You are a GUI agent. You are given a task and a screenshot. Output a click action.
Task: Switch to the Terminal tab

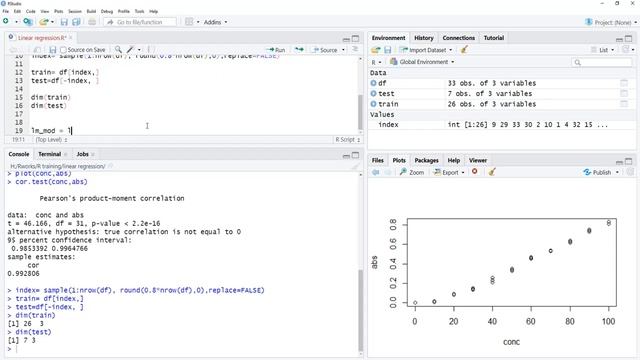click(49, 154)
